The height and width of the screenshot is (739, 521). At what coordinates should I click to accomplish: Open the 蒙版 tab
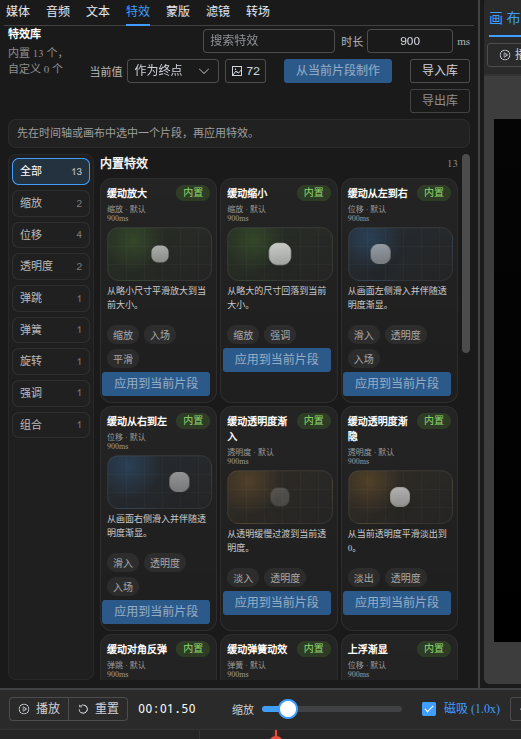[x=177, y=11]
